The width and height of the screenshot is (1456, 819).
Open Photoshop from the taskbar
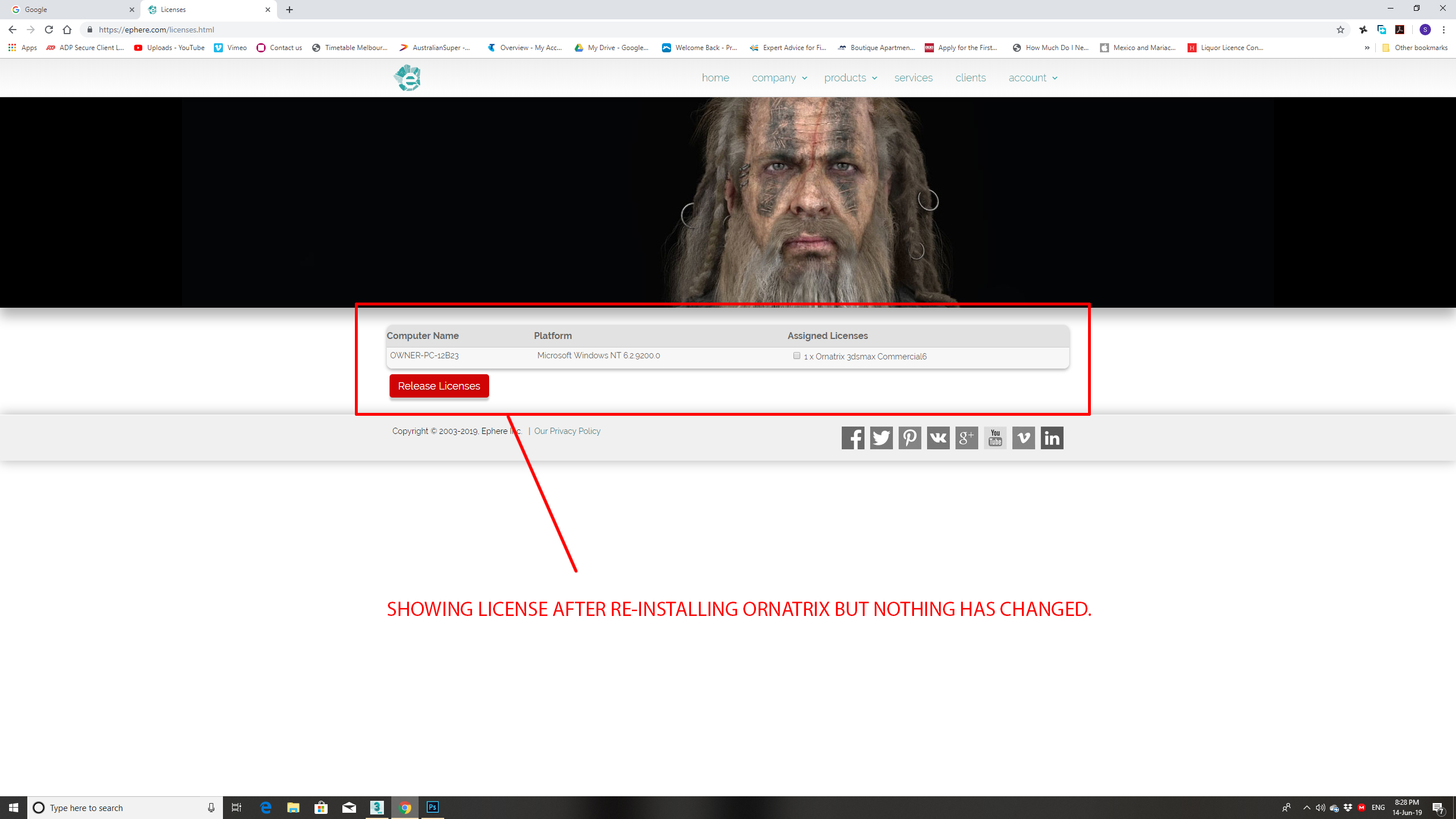pos(432,807)
